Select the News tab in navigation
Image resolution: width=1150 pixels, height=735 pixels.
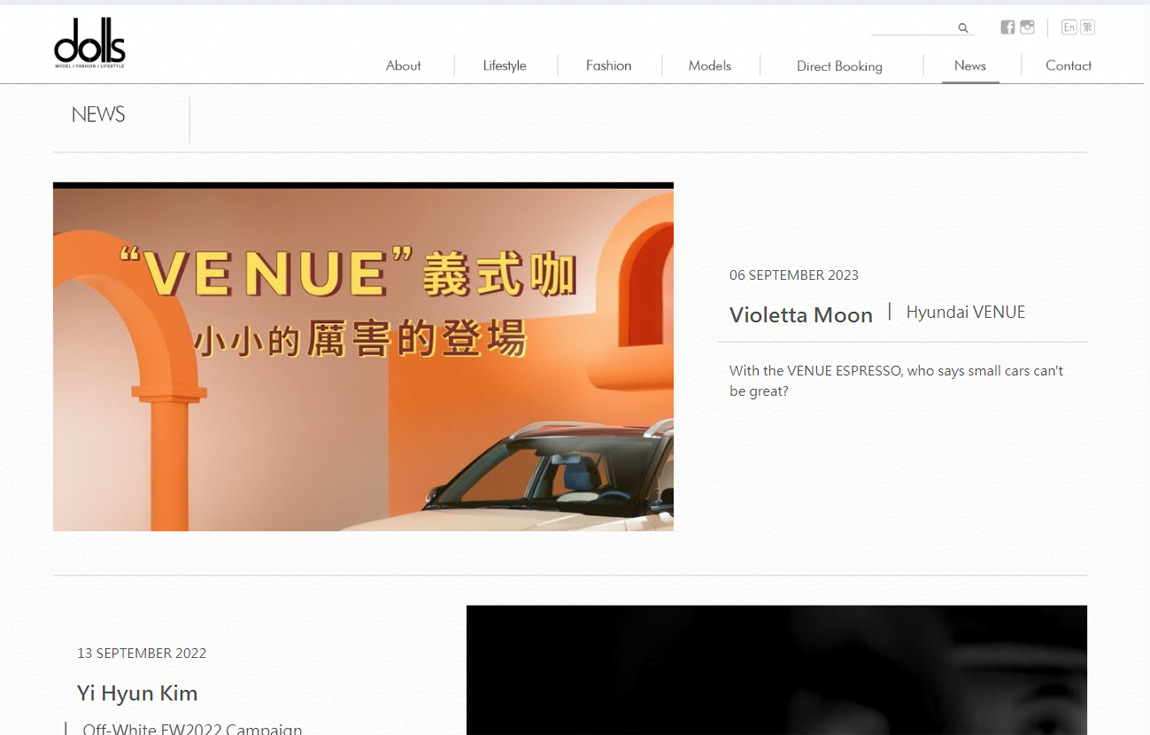(969, 65)
